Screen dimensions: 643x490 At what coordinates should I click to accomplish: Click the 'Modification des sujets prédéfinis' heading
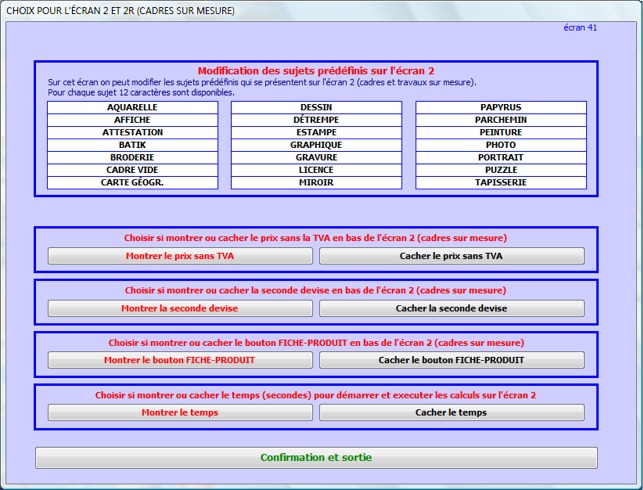pos(316,71)
